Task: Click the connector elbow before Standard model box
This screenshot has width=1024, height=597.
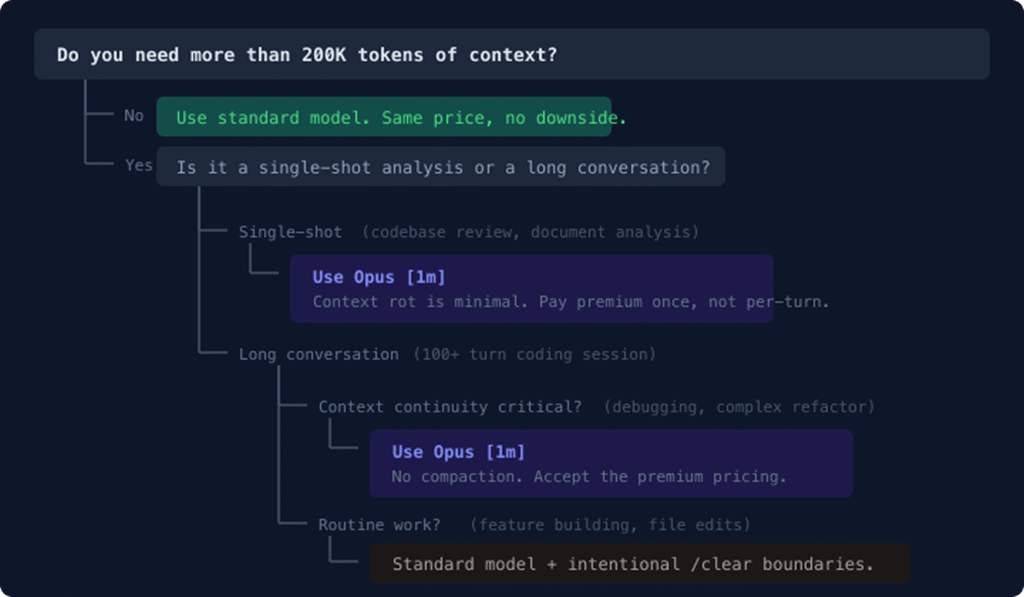Action: 344,549
